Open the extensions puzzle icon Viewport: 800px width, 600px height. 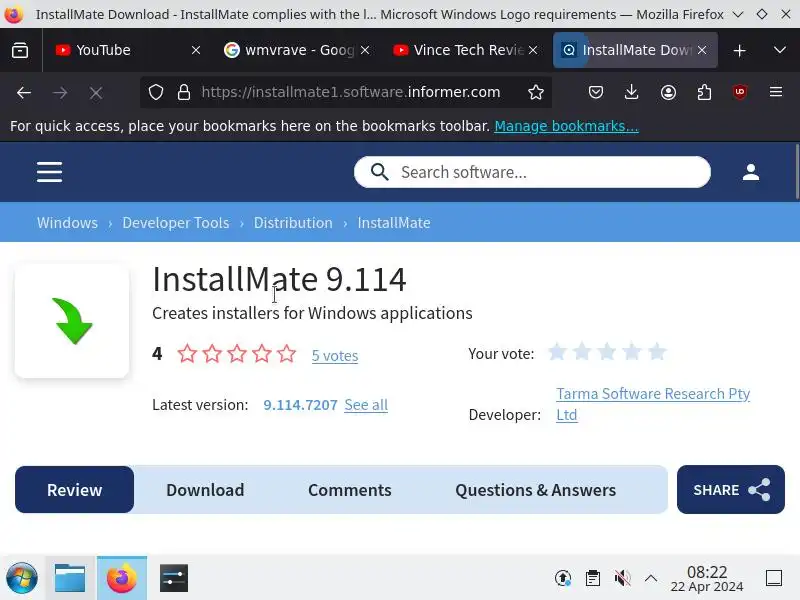click(x=704, y=92)
